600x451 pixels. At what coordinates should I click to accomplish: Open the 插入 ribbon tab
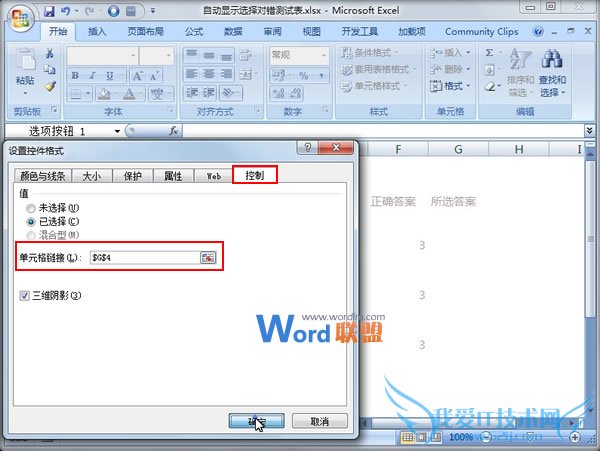(97, 31)
